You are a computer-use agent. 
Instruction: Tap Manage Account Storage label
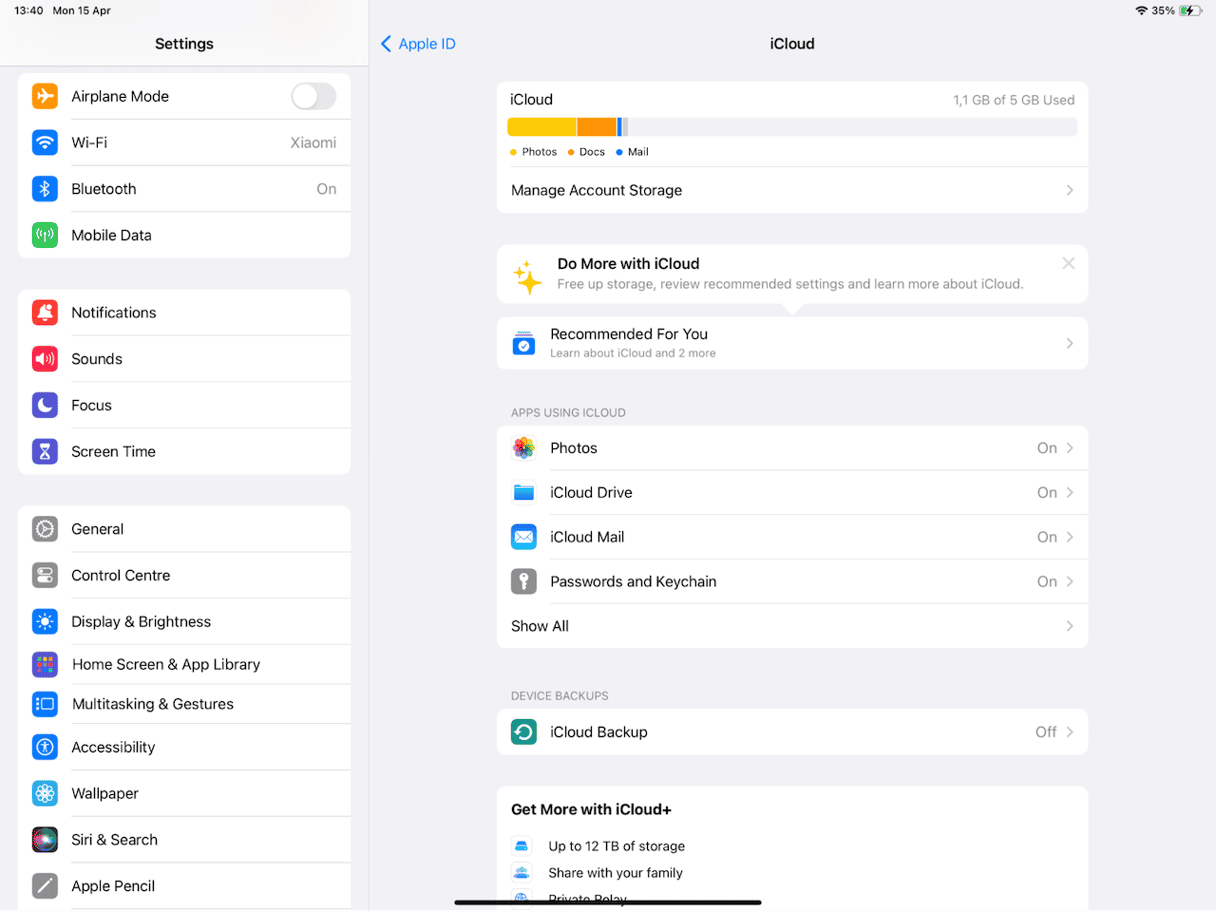tap(596, 190)
